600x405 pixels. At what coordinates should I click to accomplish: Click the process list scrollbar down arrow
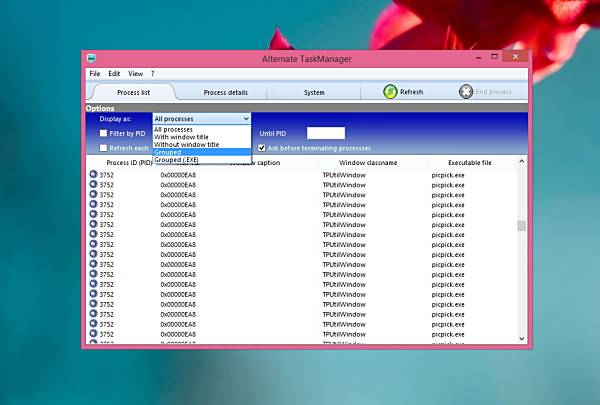(522, 338)
